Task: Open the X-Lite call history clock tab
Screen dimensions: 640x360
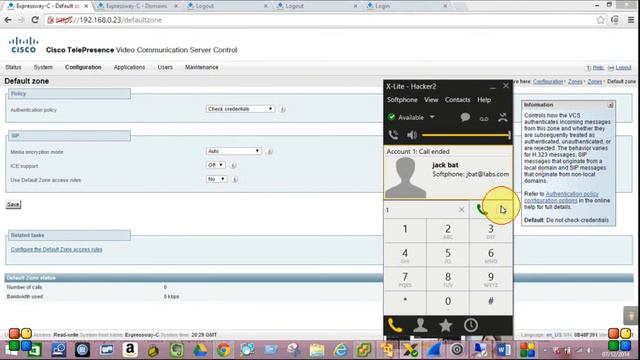Action: pyautogui.click(x=471, y=325)
